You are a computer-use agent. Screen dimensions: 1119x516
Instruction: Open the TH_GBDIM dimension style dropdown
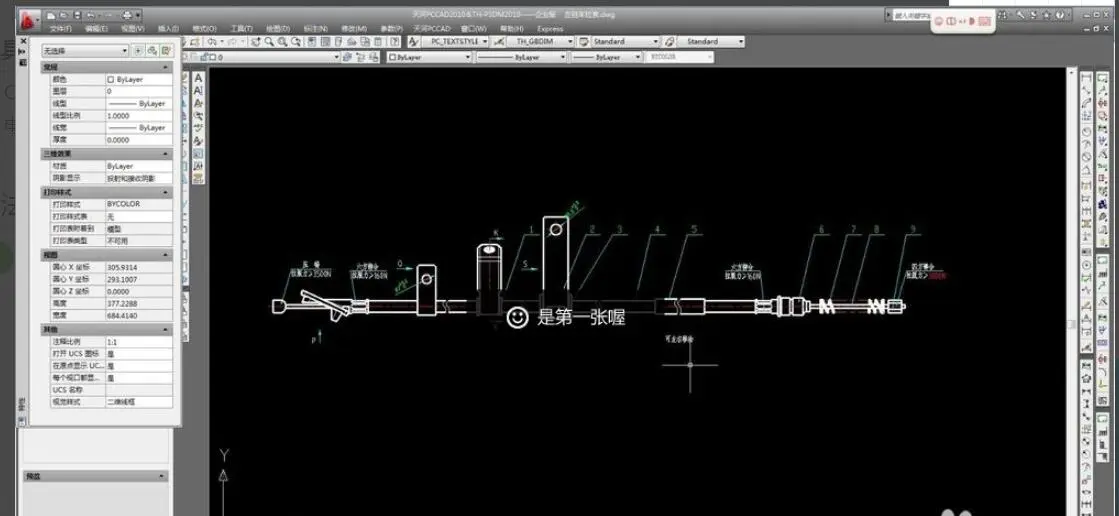click(x=540, y=42)
